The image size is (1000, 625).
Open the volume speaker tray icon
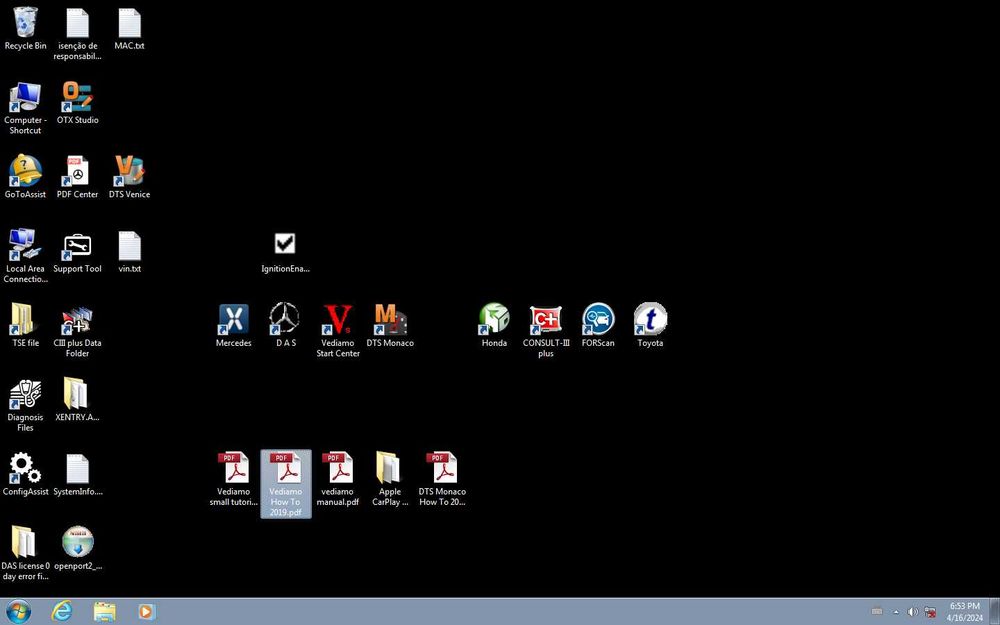tap(913, 612)
